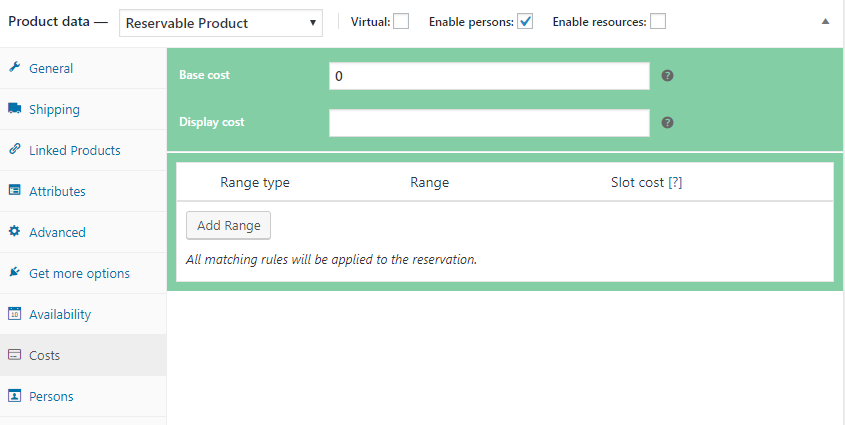The width and height of the screenshot is (845, 425).
Task: Enable the Virtual checkbox
Action: [x=401, y=22]
